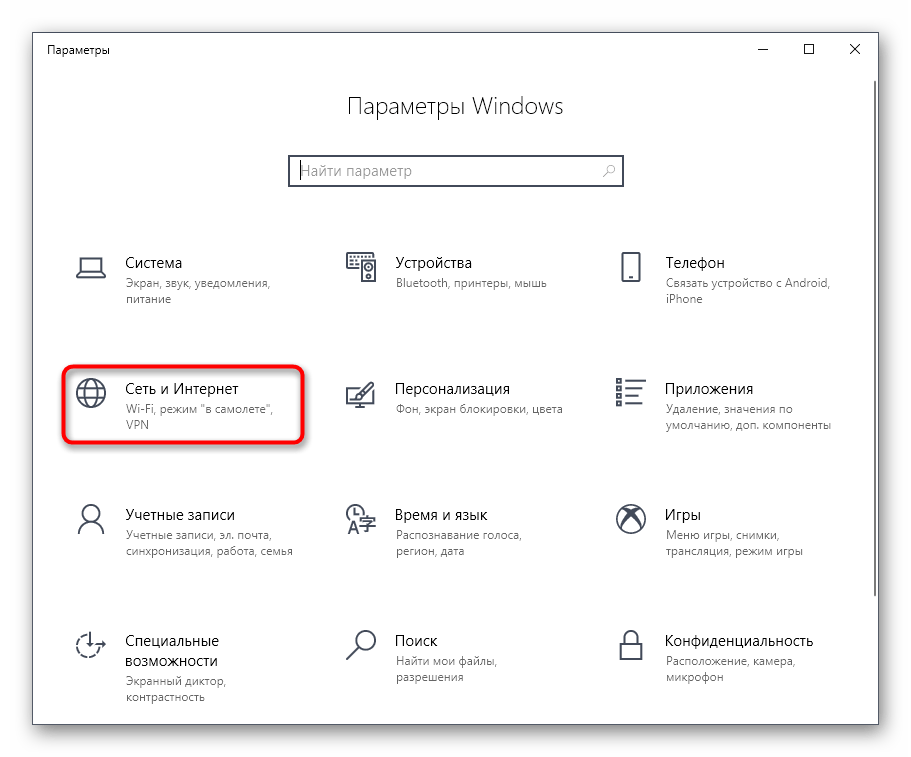Viewport: 911px width, 757px height.
Task: Open the Конфиденциальность padlock icon
Action: pos(630,645)
